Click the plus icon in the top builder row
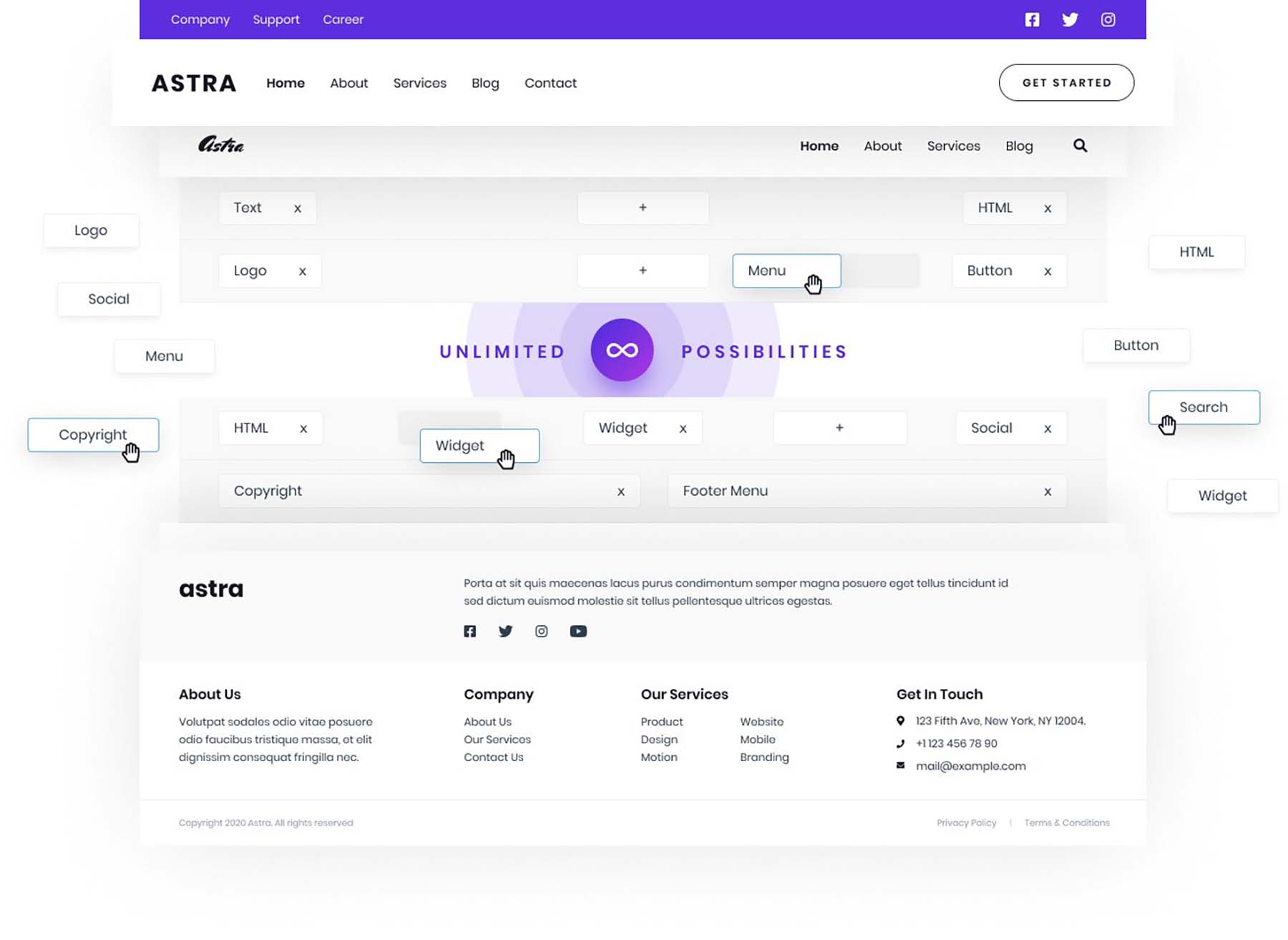 click(643, 207)
